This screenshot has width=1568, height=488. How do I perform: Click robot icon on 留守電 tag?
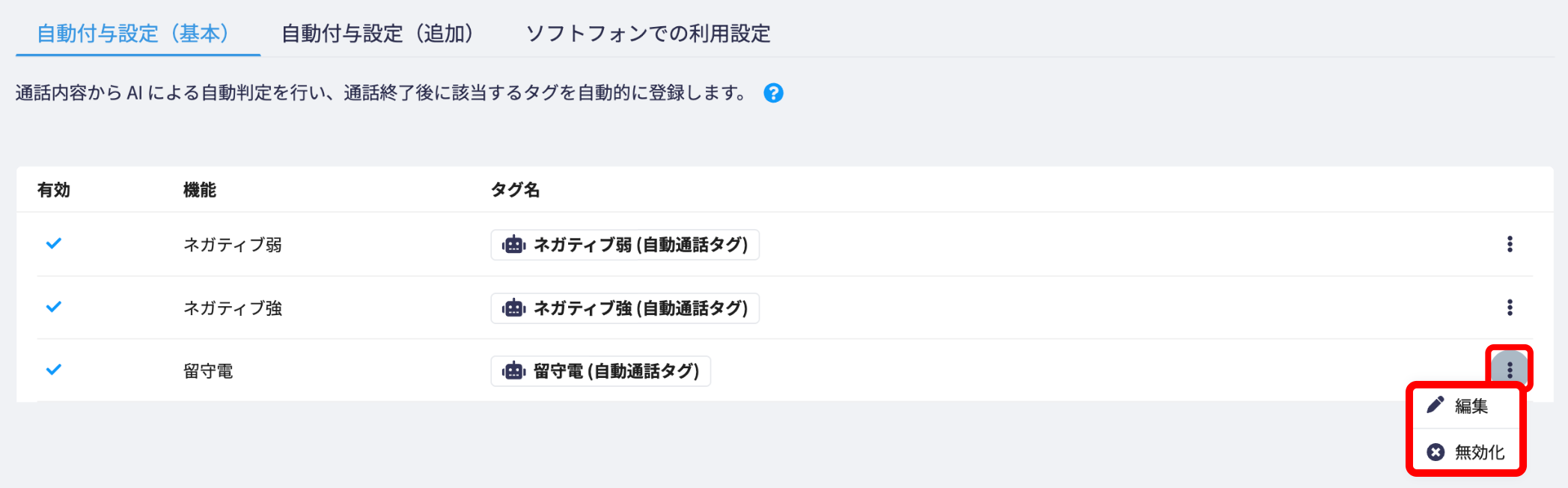point(513,371)
